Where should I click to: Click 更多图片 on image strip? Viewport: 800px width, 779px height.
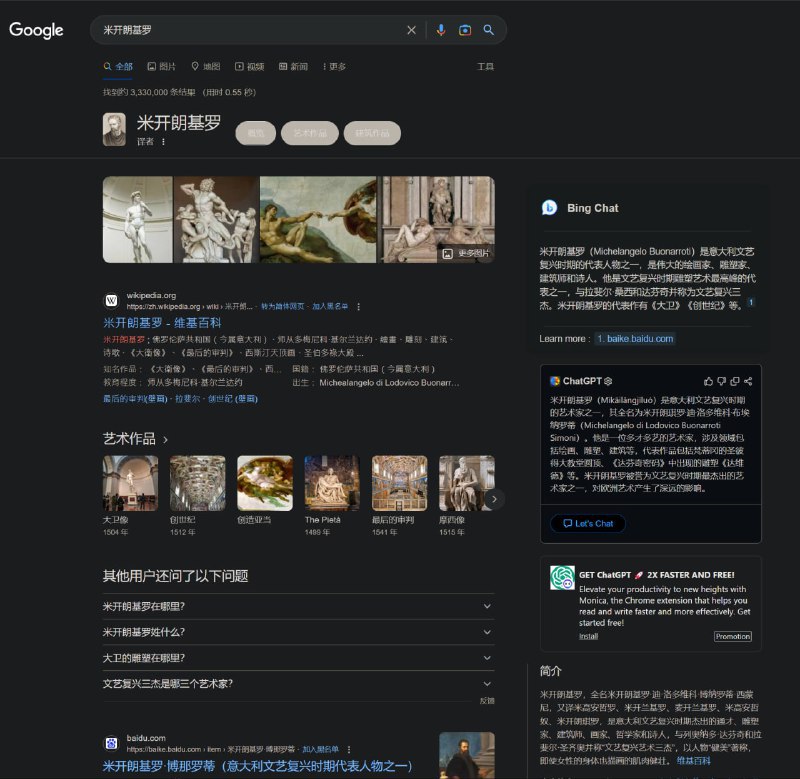[466, 254]
